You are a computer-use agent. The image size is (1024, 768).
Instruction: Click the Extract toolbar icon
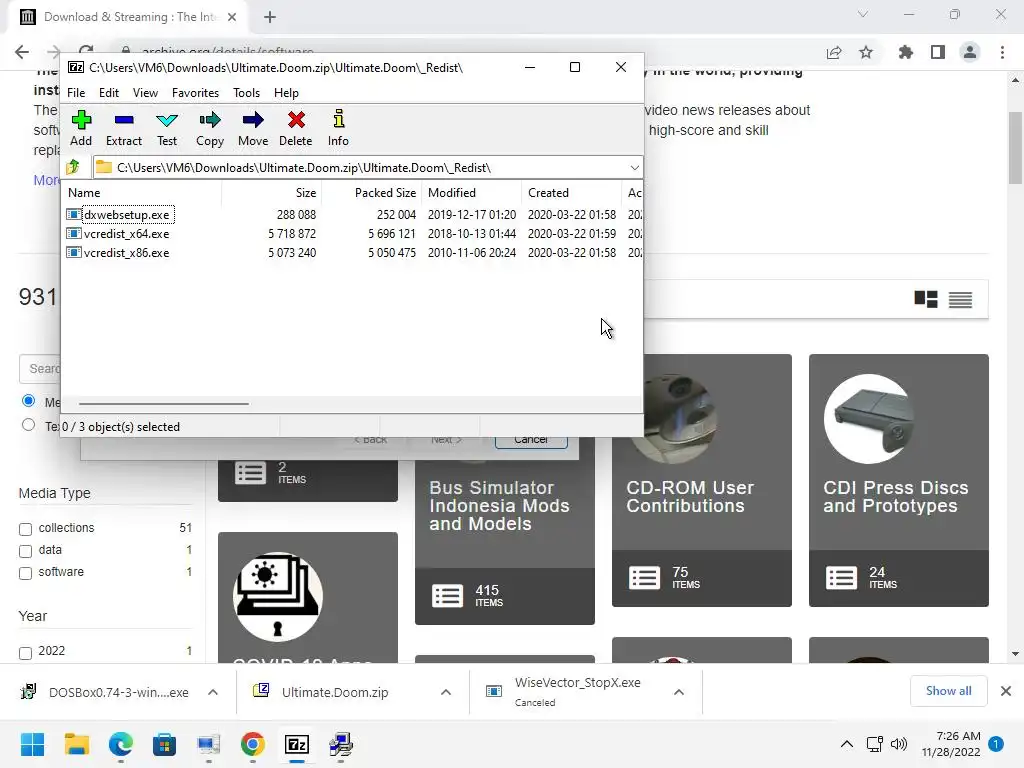click(x=123, y=129)
